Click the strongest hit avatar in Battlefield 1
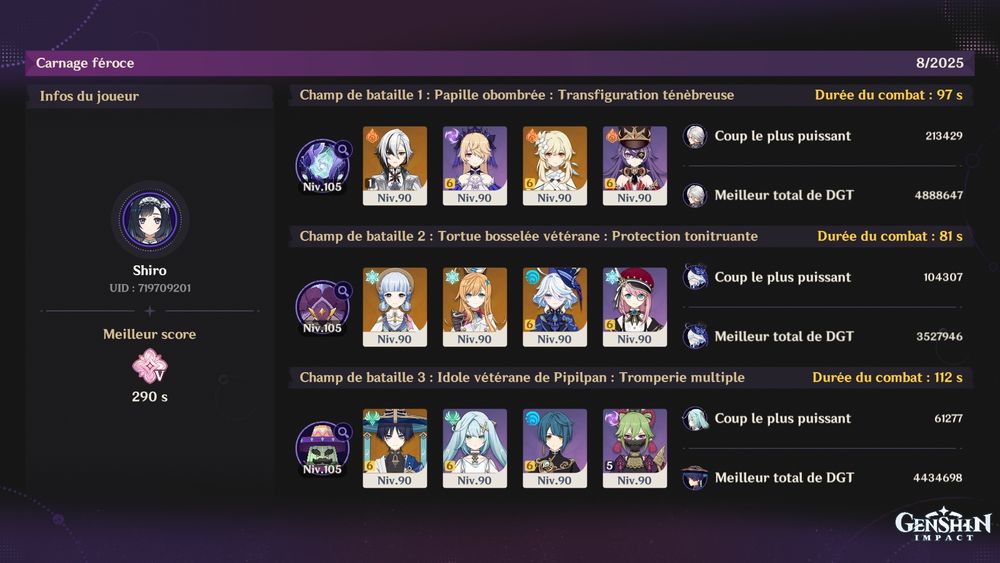Screen dimensions: 1000x563 695,136
